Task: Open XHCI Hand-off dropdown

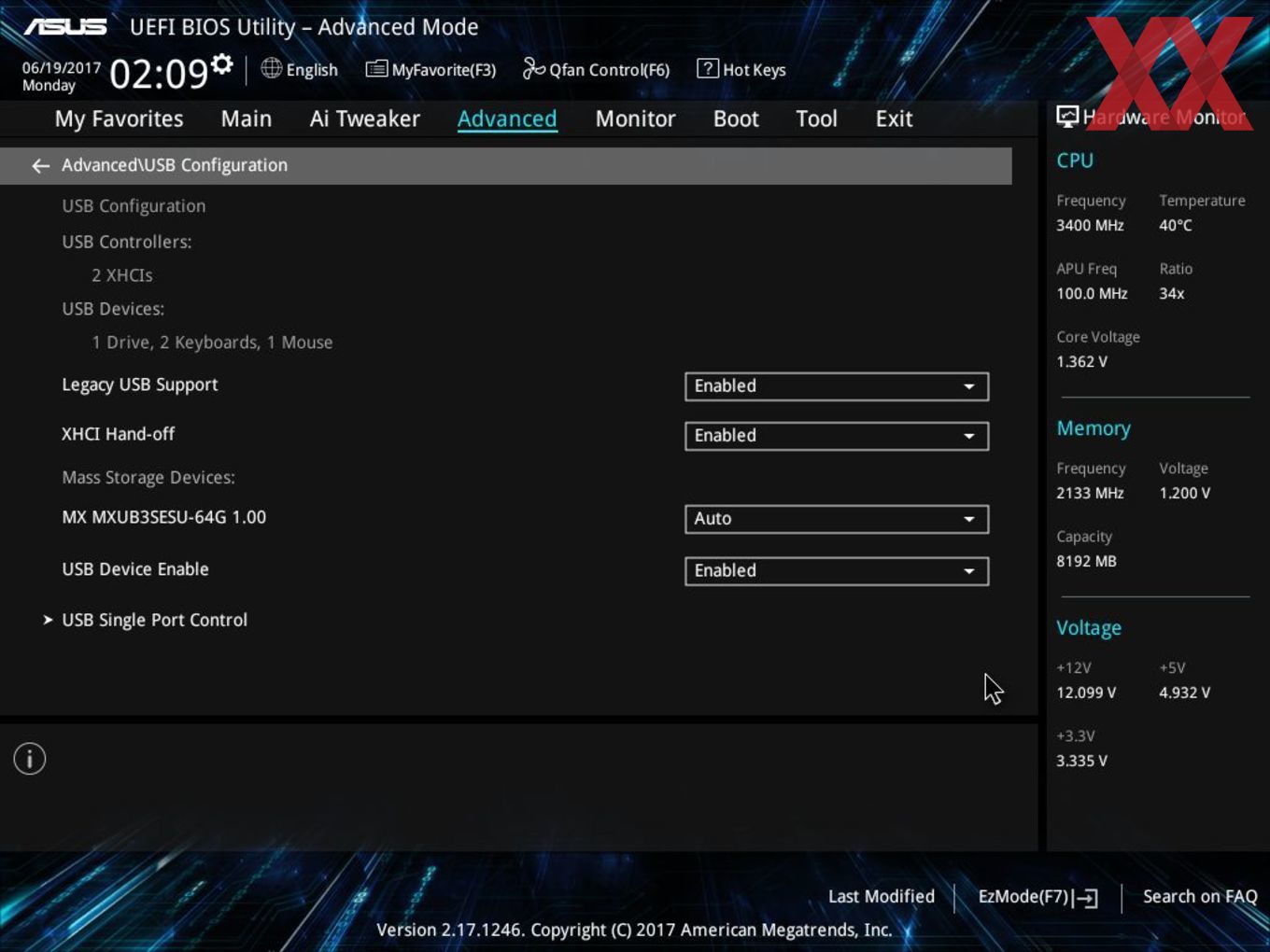Action: tap(837, 436)
